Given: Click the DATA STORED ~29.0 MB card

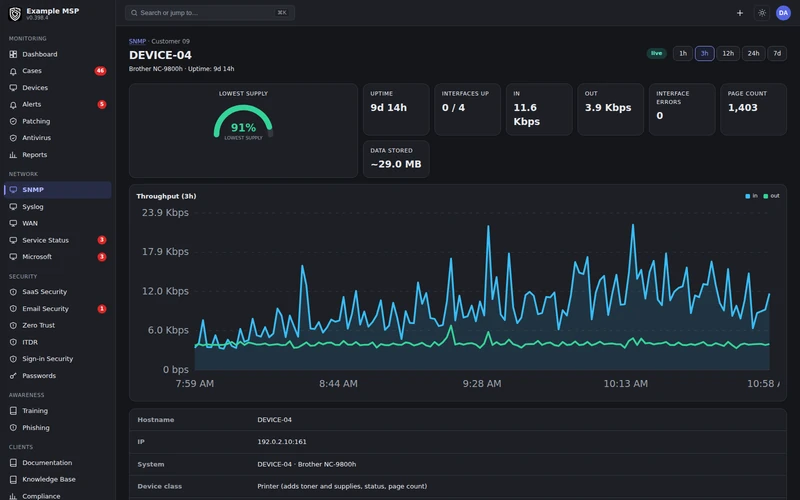Looking at the screenshot, I should pos(396,159).
